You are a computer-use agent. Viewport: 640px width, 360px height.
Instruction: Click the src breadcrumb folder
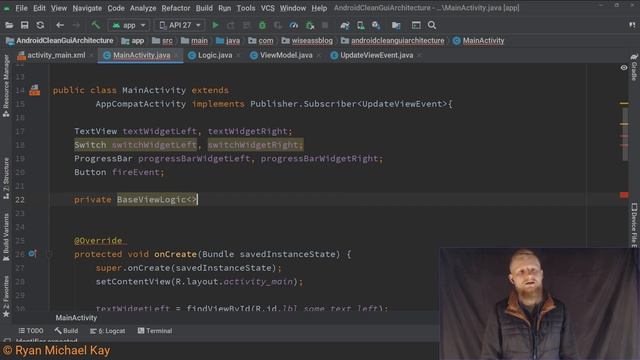coord(162,40)
